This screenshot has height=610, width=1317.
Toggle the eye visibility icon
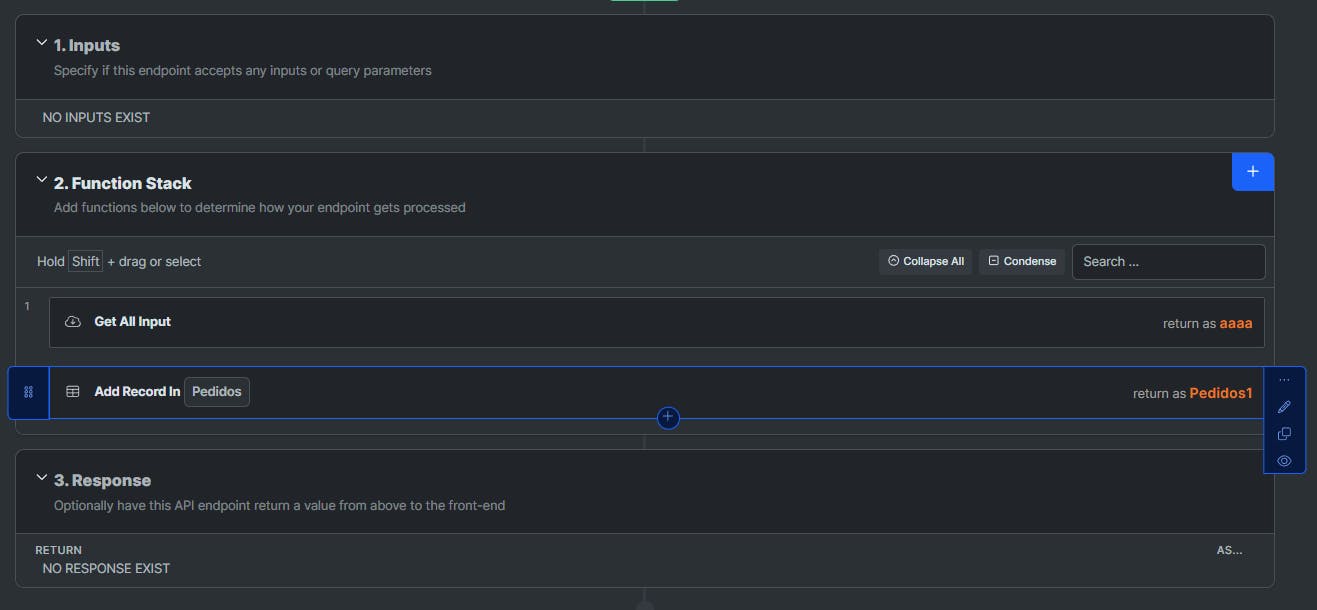click(x=1285, y=461)
